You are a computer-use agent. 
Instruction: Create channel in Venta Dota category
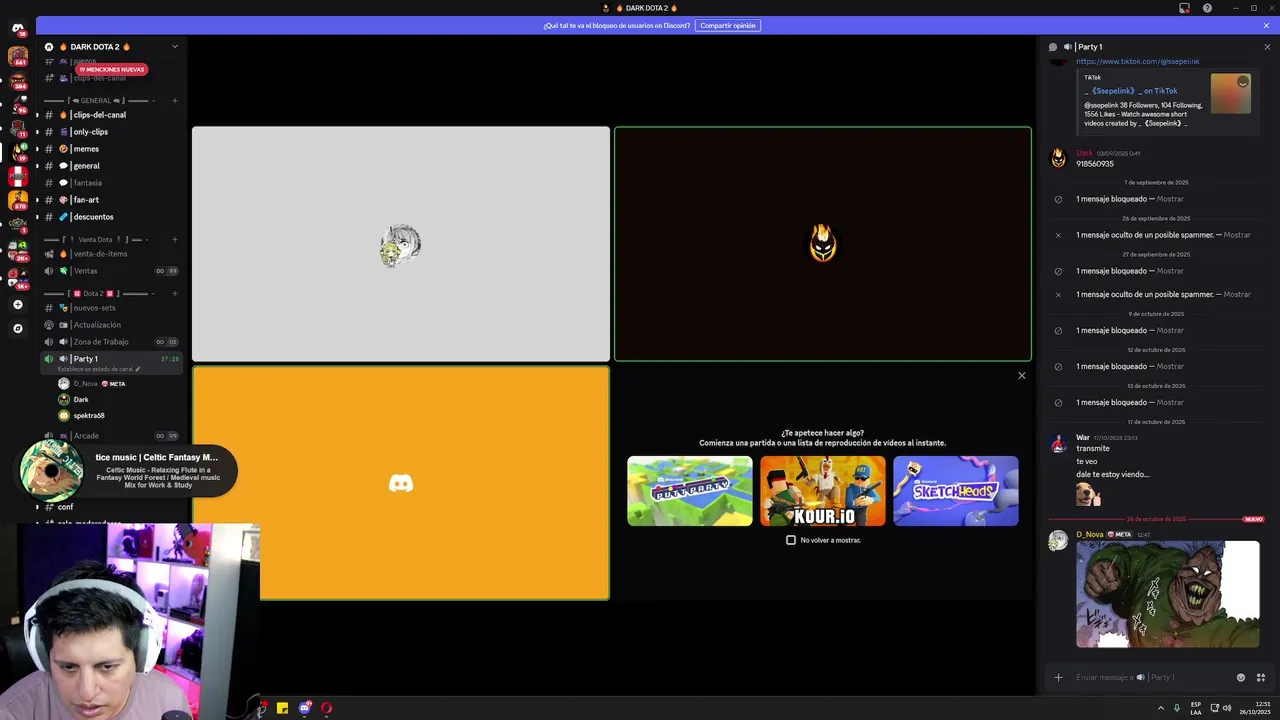(175, 239)
